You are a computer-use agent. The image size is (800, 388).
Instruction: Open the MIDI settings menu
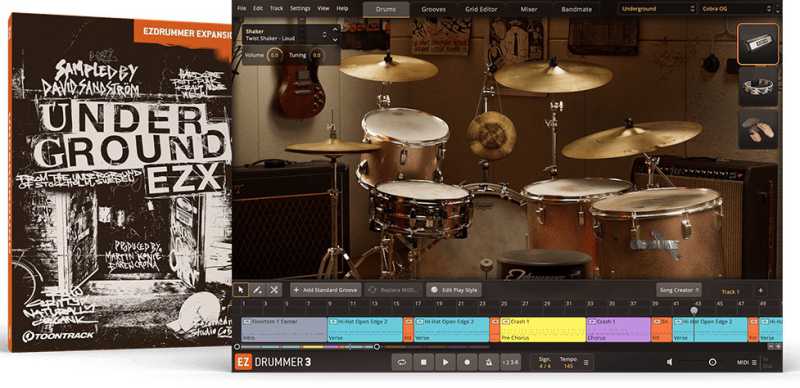tap(747, 362)
